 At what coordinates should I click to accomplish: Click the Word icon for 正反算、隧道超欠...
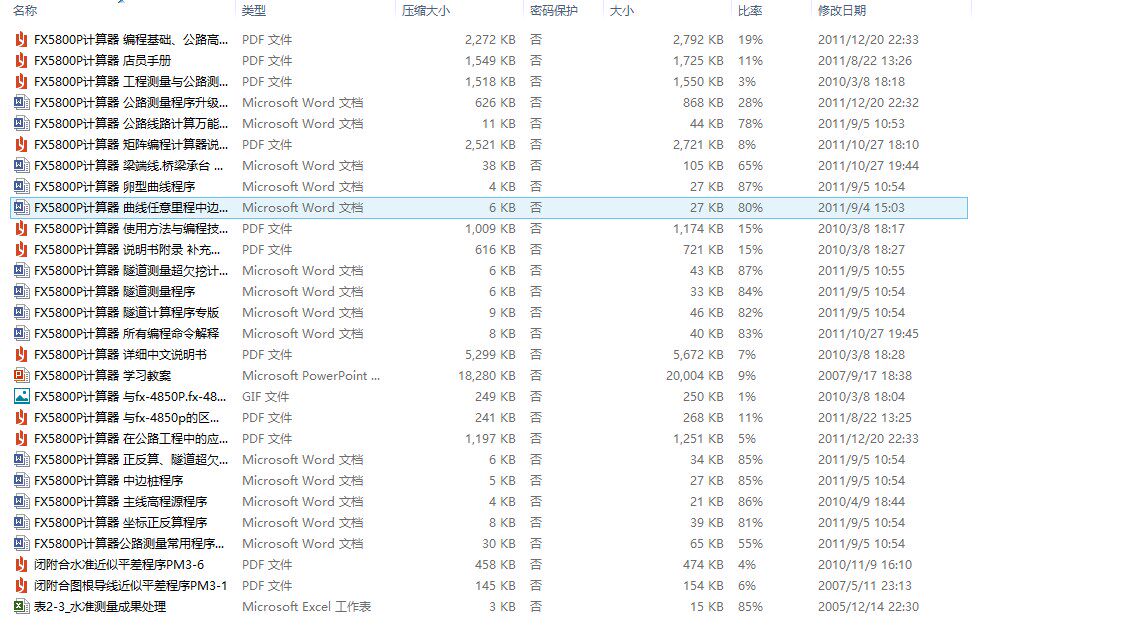pyautogui.click(x=22, y=460)
